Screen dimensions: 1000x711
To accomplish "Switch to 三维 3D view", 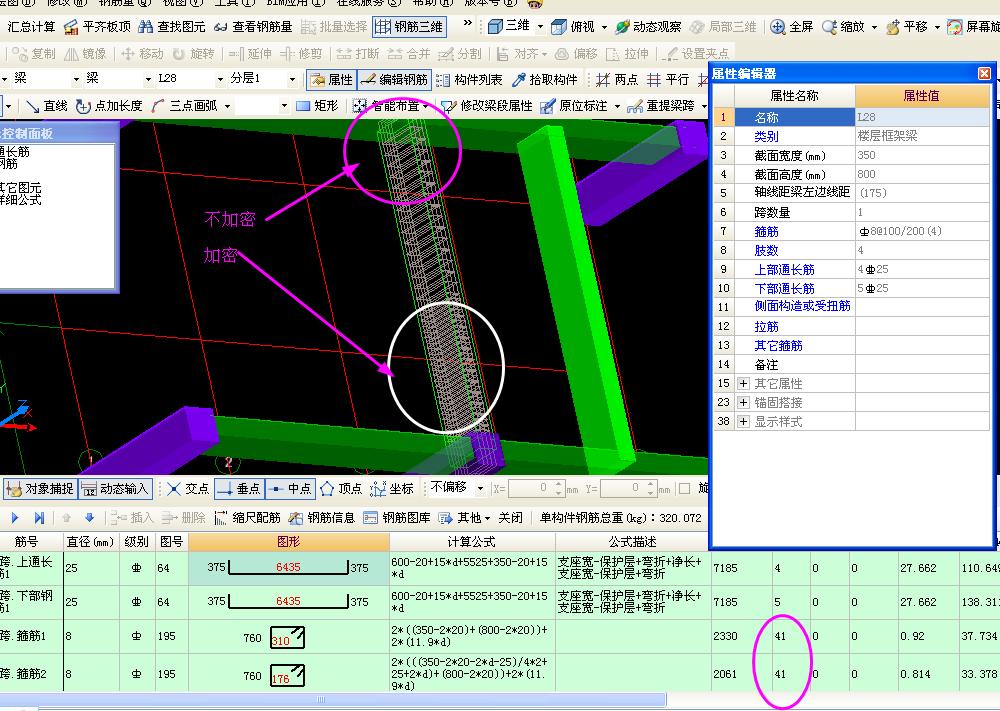I will tap(508, 26).
